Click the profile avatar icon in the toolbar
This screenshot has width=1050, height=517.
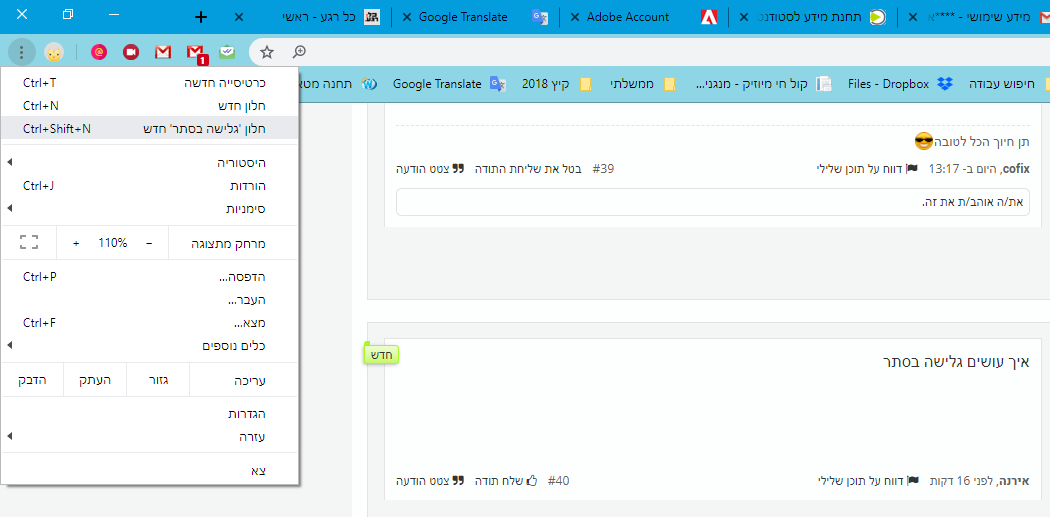click(54, 52)
